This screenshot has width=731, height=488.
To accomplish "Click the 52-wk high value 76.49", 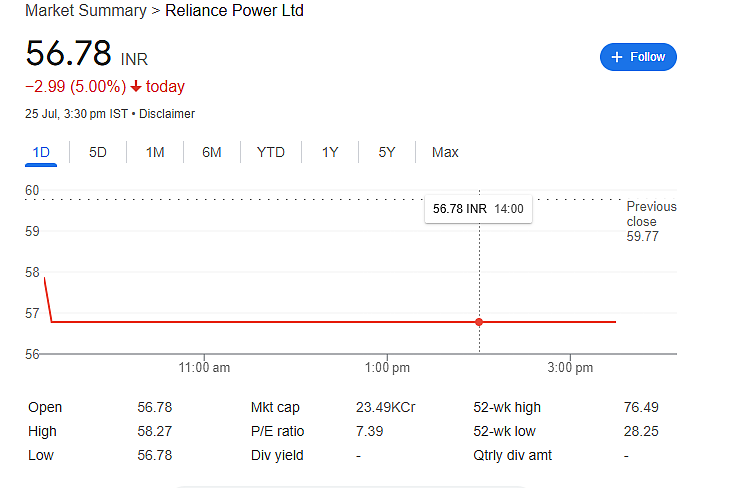I will click(641, 407).
